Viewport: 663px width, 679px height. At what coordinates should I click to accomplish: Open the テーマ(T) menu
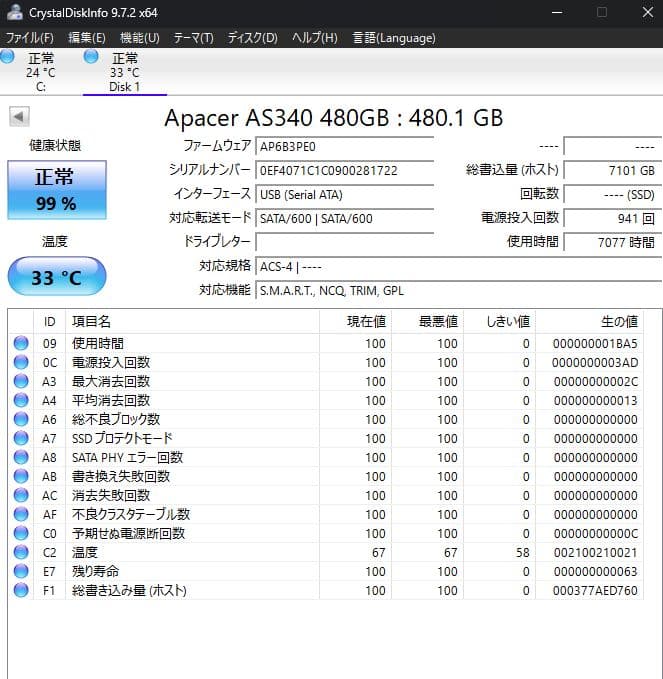click(x=193, y=38)
